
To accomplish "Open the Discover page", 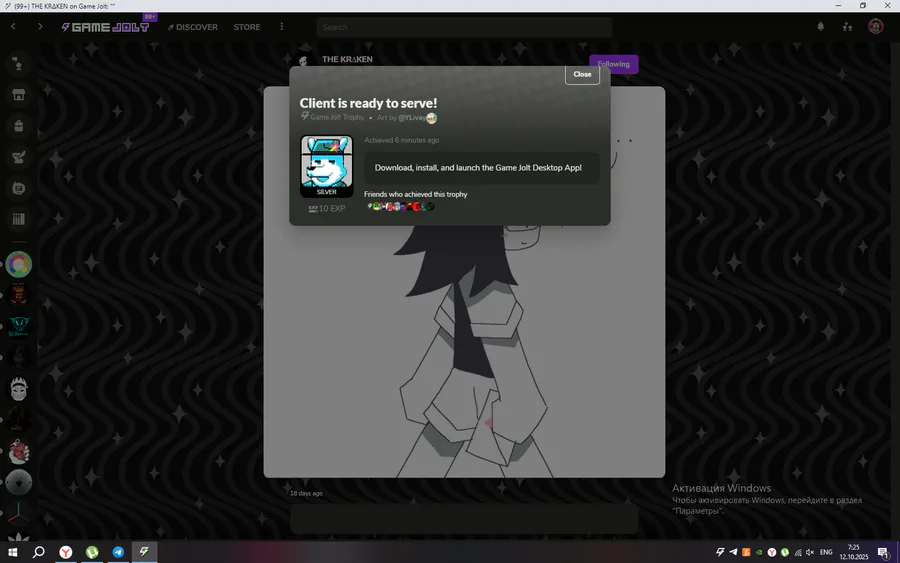I will click(193, 27).
